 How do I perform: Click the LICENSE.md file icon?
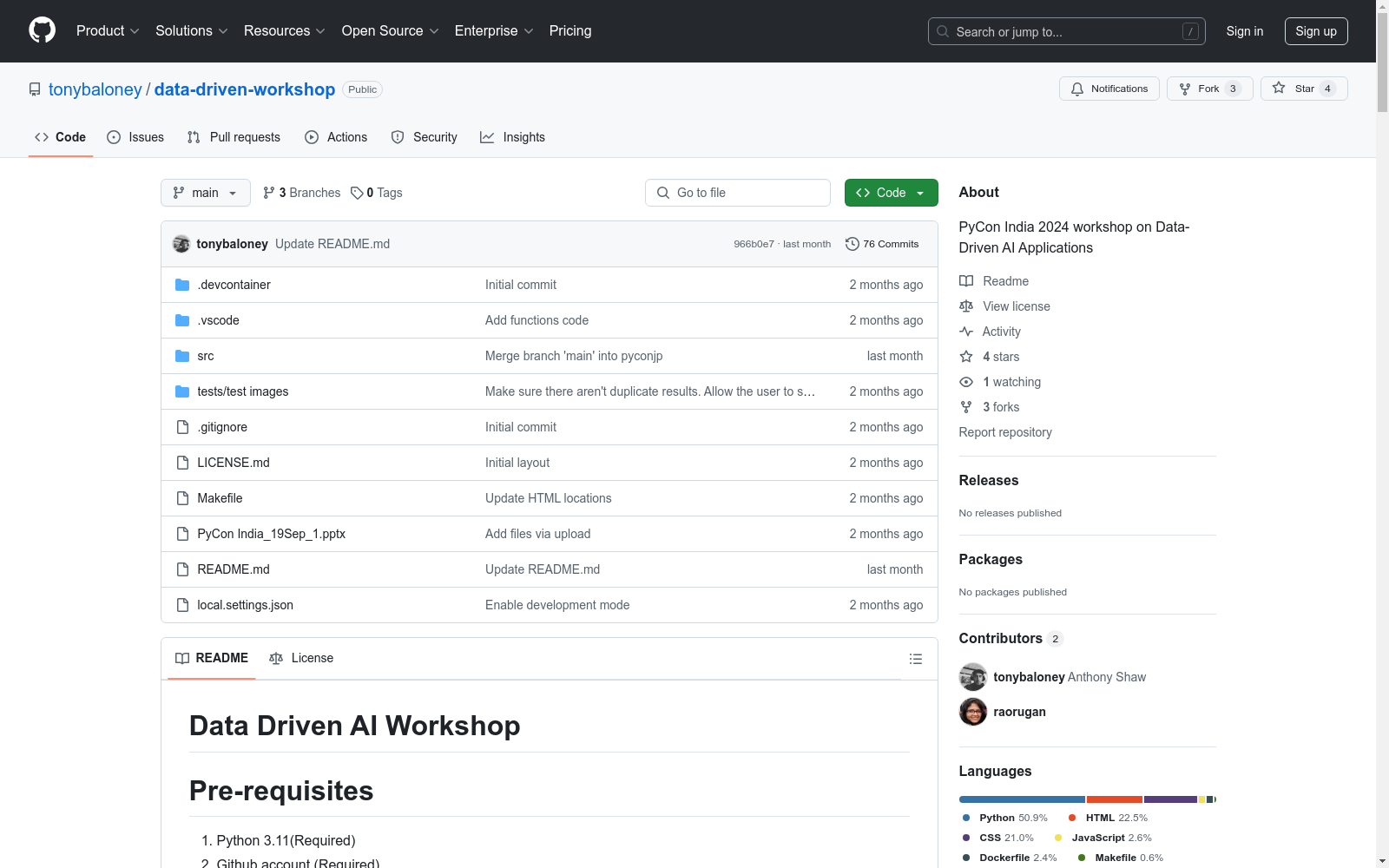click(182, 463)
